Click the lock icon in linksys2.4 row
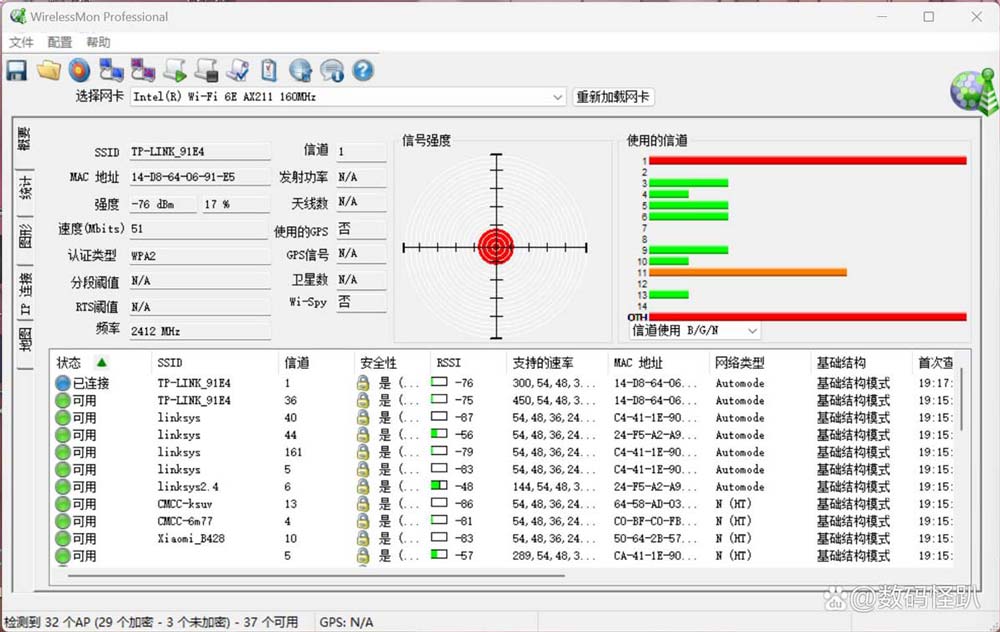Screen dimensions: 1000x632 tap(363, 487)
